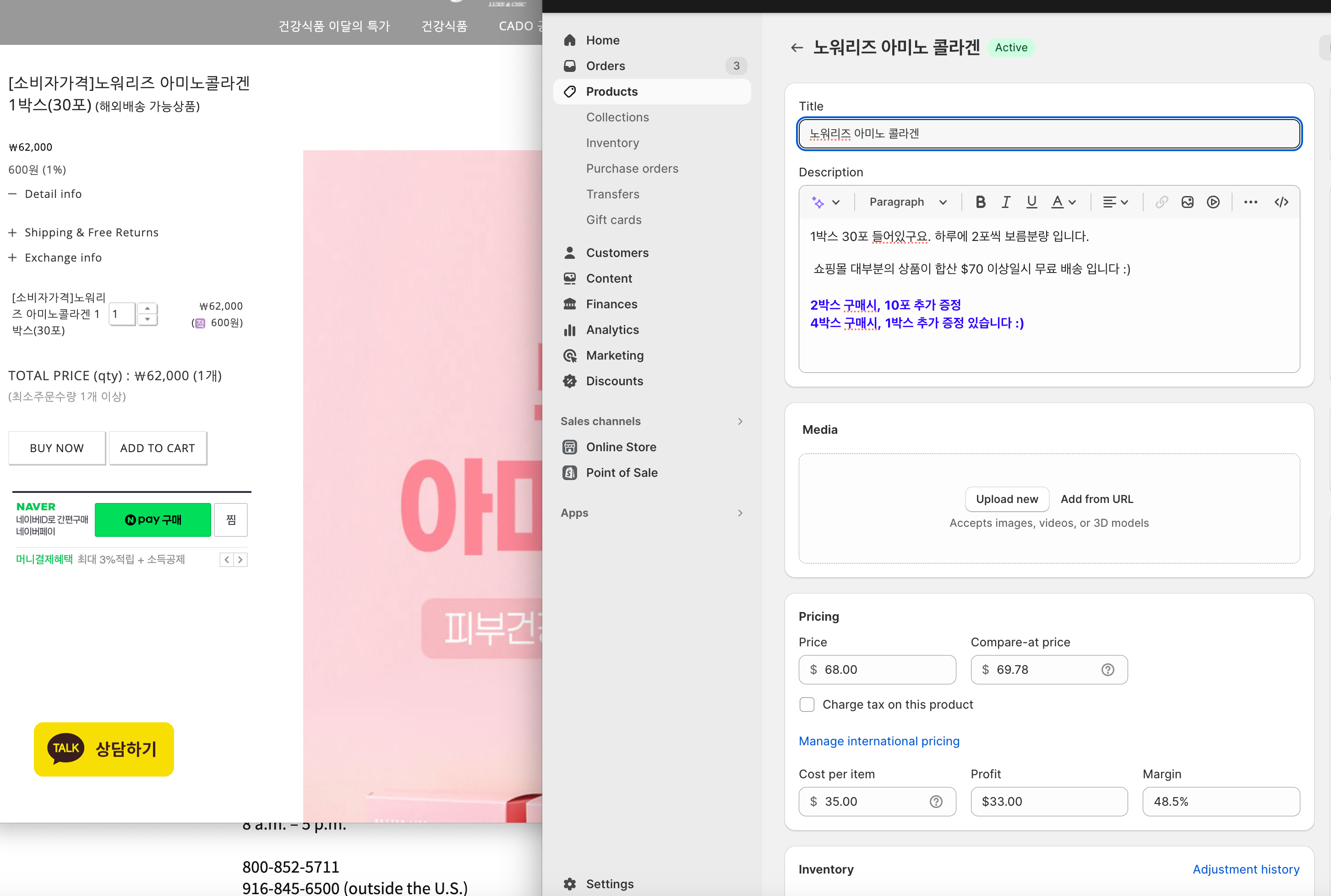Switch to HTML code view in editor
1331x896 pixels.
click(1281, 202)
